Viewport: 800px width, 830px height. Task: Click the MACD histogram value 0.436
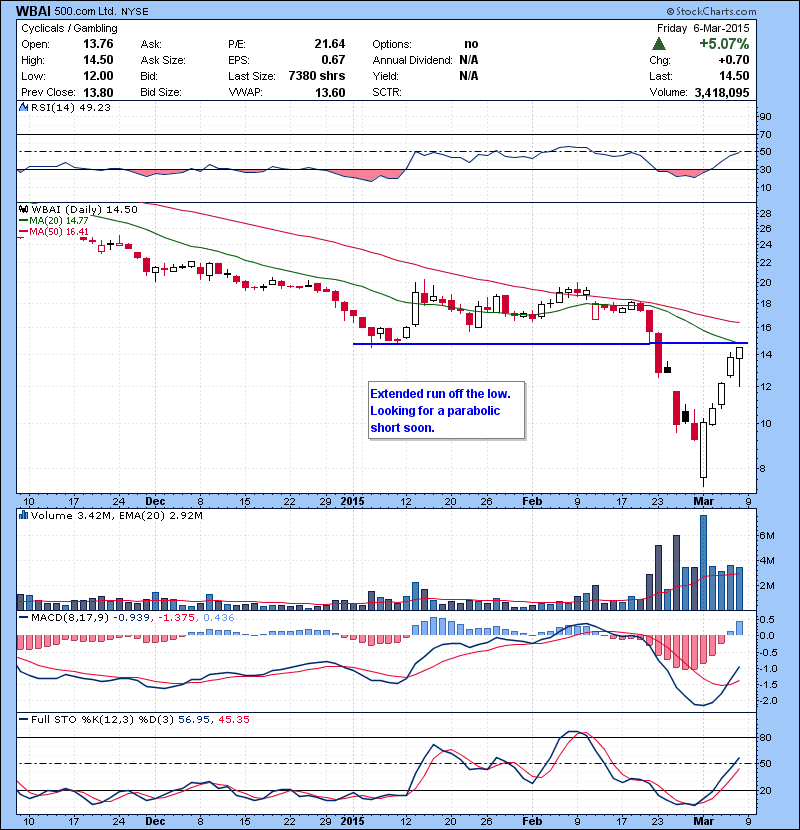point(218,617)
